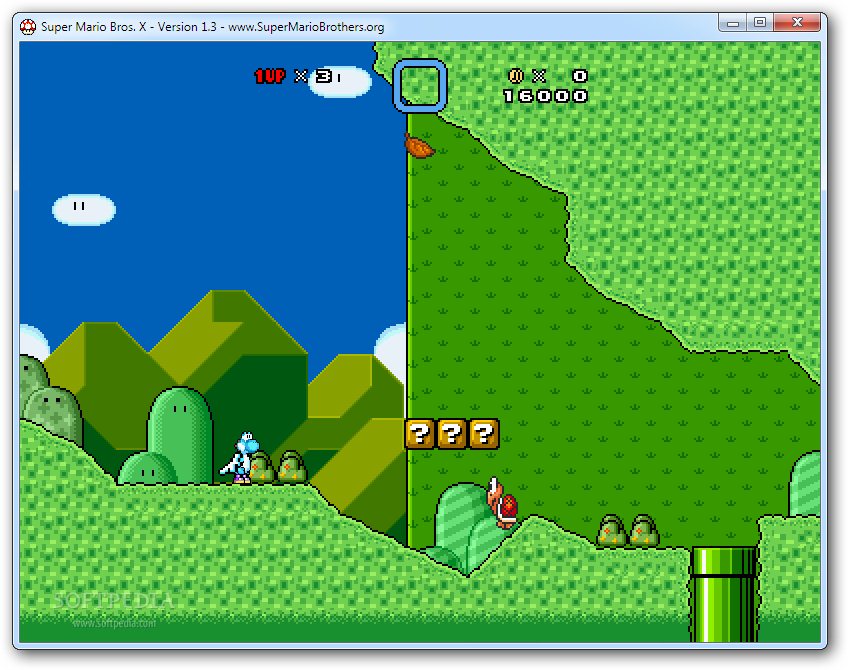Click the gold coin counter icon
The image size is (848, 670).
coord(515,76)
